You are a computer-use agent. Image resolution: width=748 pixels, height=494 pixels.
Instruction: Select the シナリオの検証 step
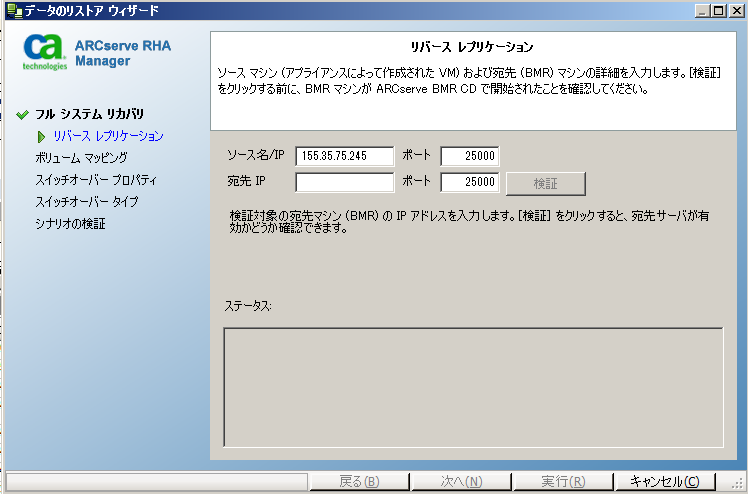(x=70, y=224)
